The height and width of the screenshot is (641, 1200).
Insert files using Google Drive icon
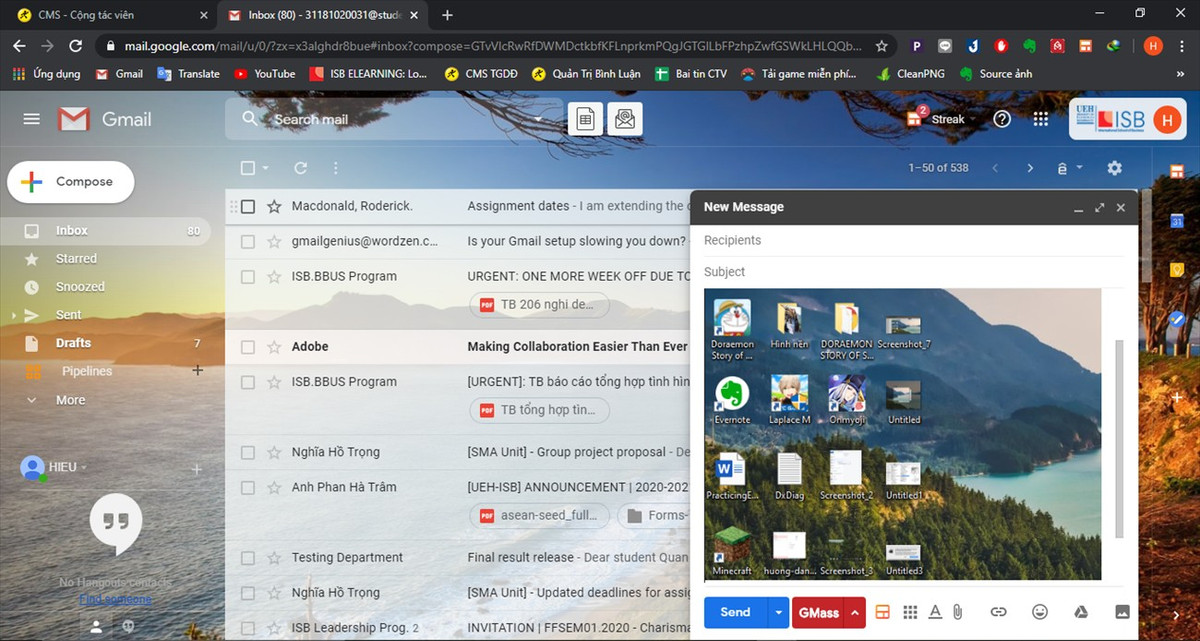point(1081,611)
